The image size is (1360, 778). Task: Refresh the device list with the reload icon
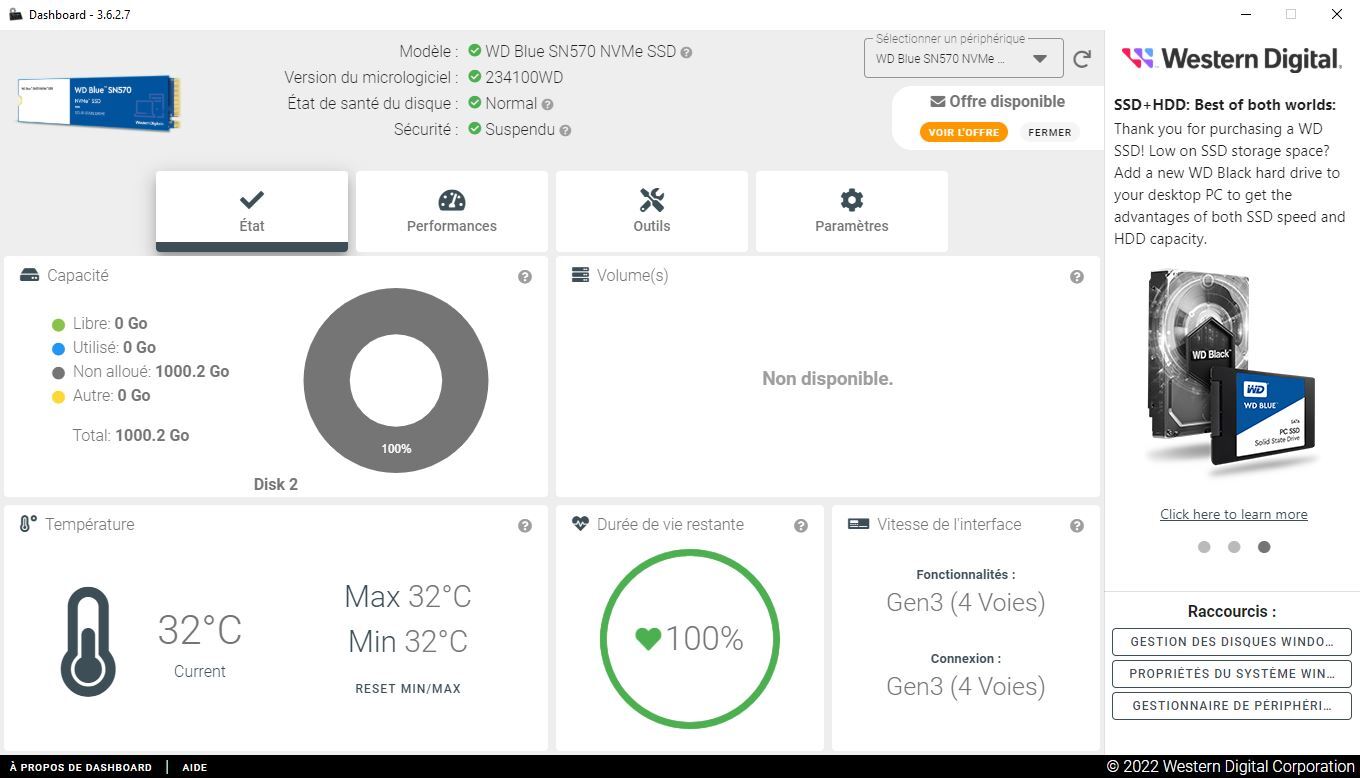pos(1082,59)
